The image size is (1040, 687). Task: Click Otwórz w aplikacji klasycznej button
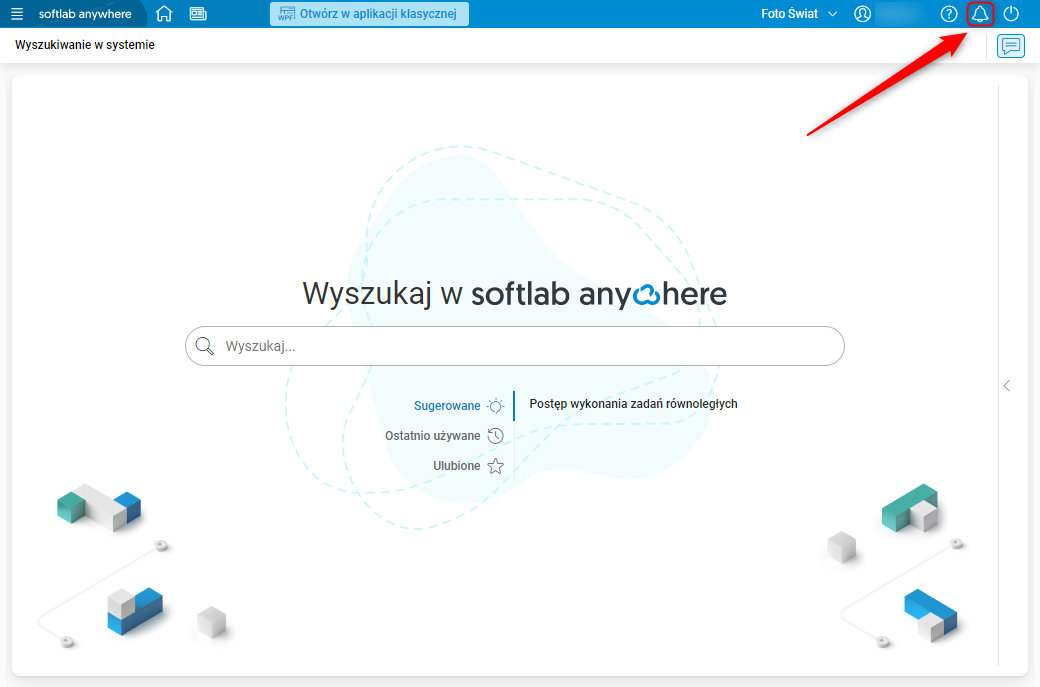(369, 14)
